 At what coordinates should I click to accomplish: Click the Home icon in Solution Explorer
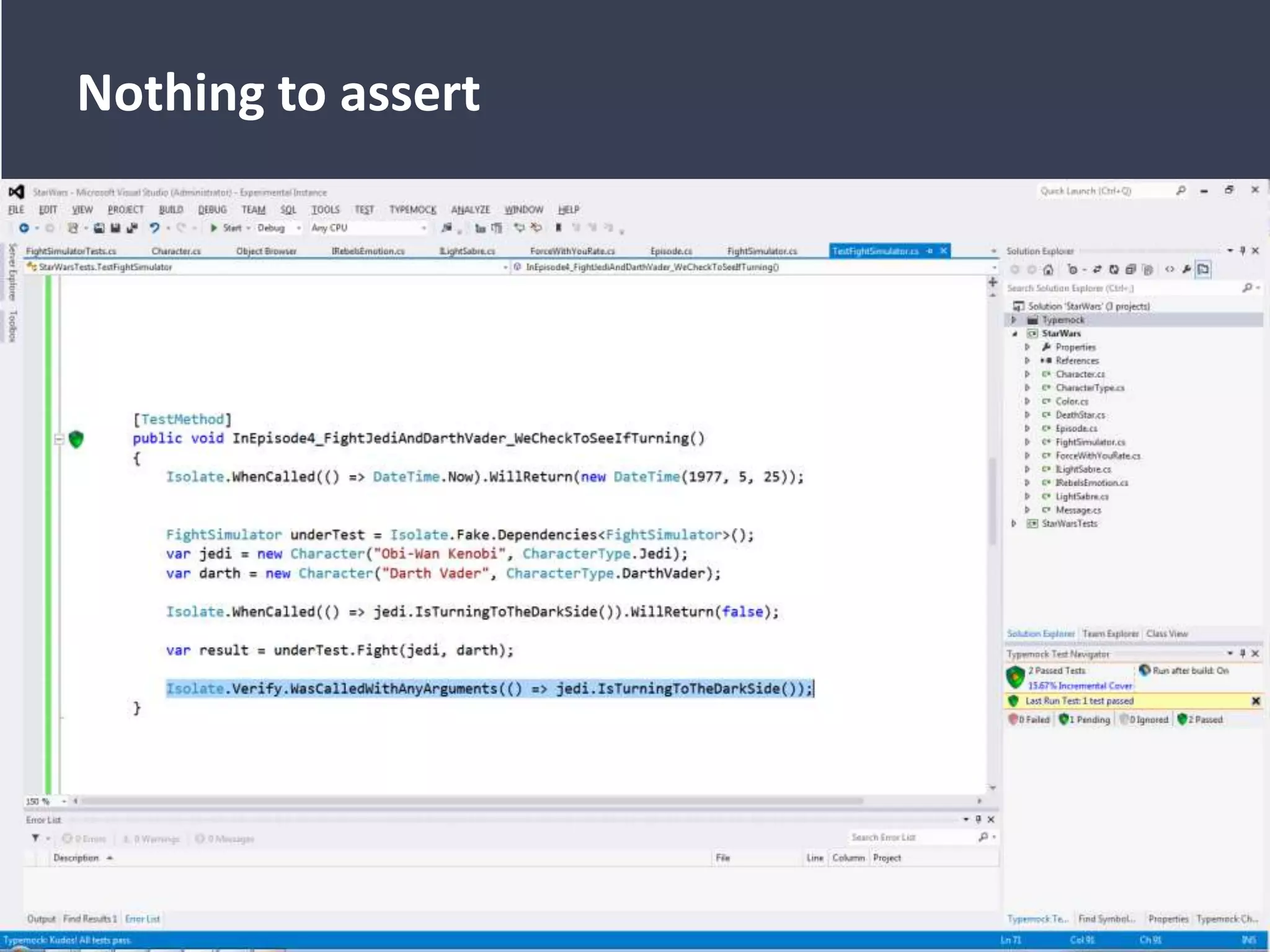[x=1049, y=270]
